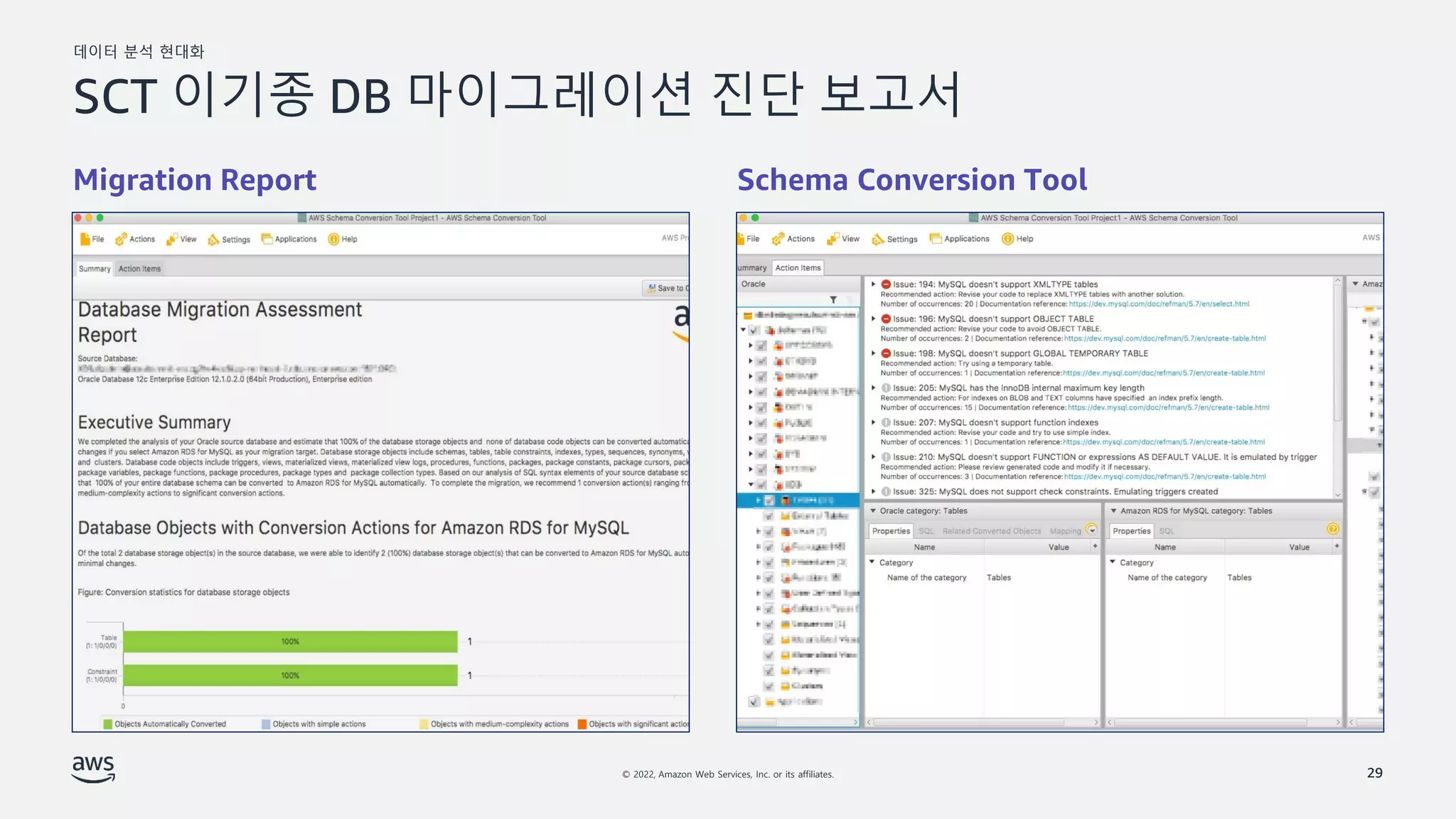
Task: Click plus icon next to Value column in MySQL properties
Action: [1337, 546]
